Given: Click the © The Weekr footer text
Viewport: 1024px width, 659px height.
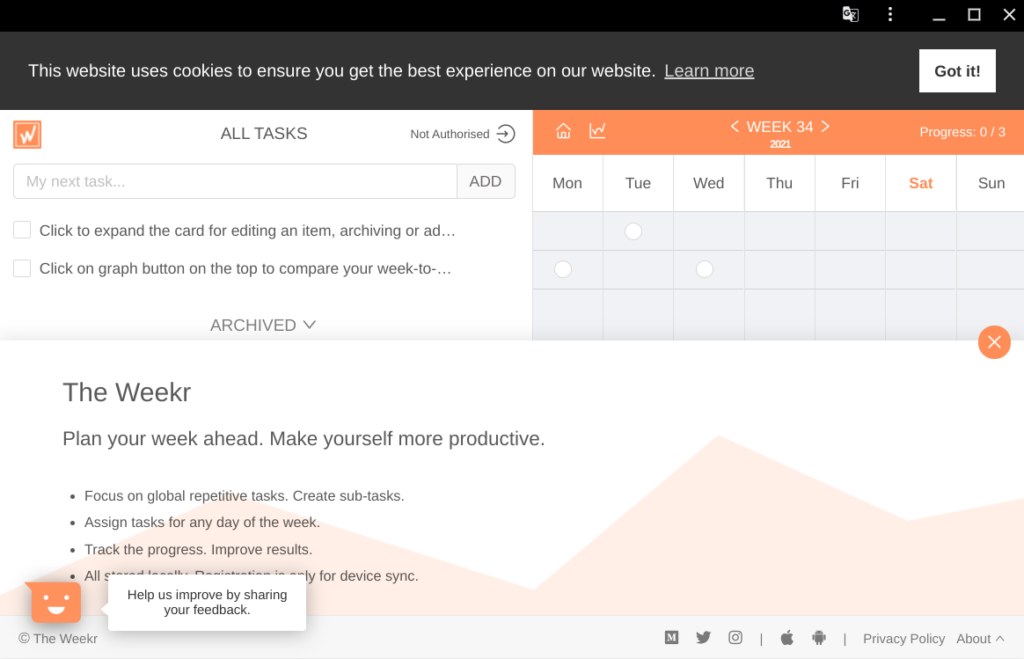Looking at the screenshot, I should 58,639.
